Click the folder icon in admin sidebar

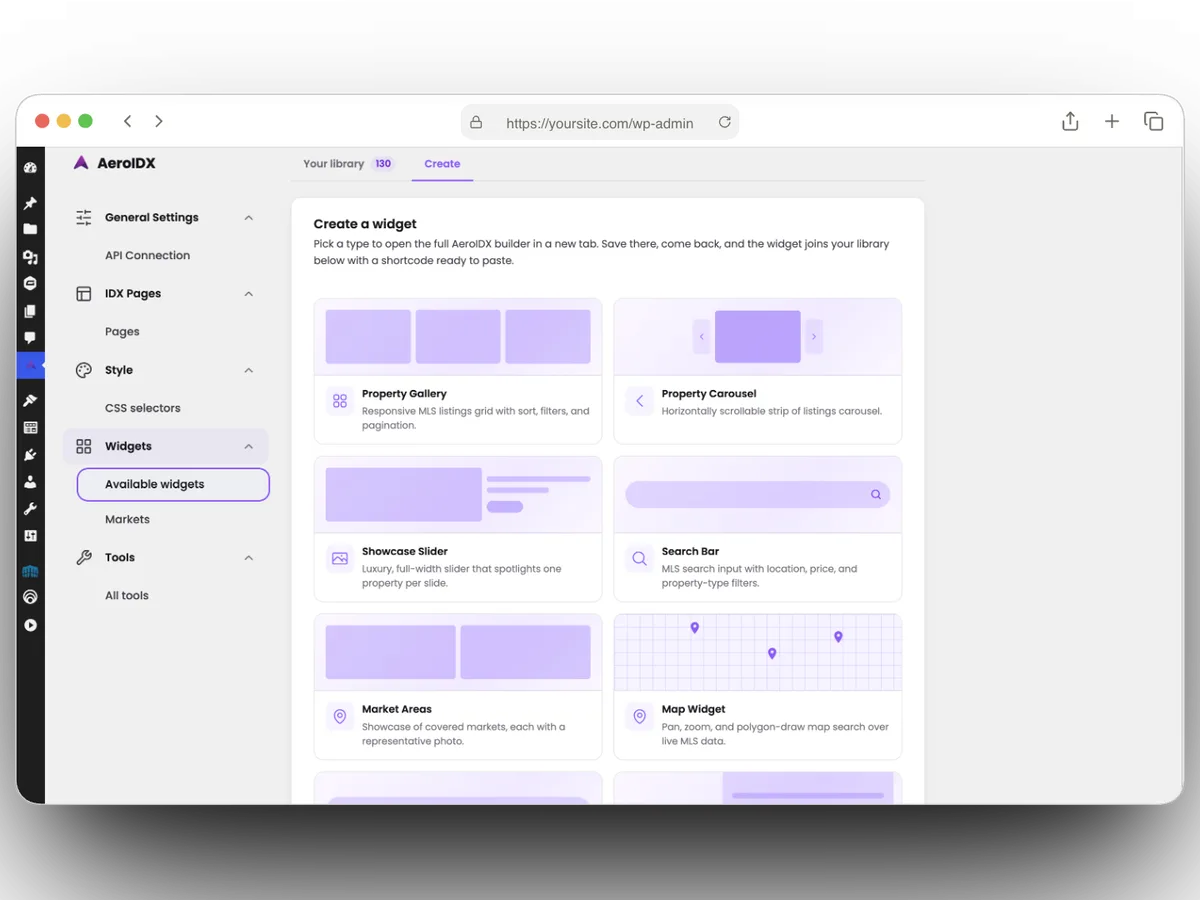tap(30, 229)
